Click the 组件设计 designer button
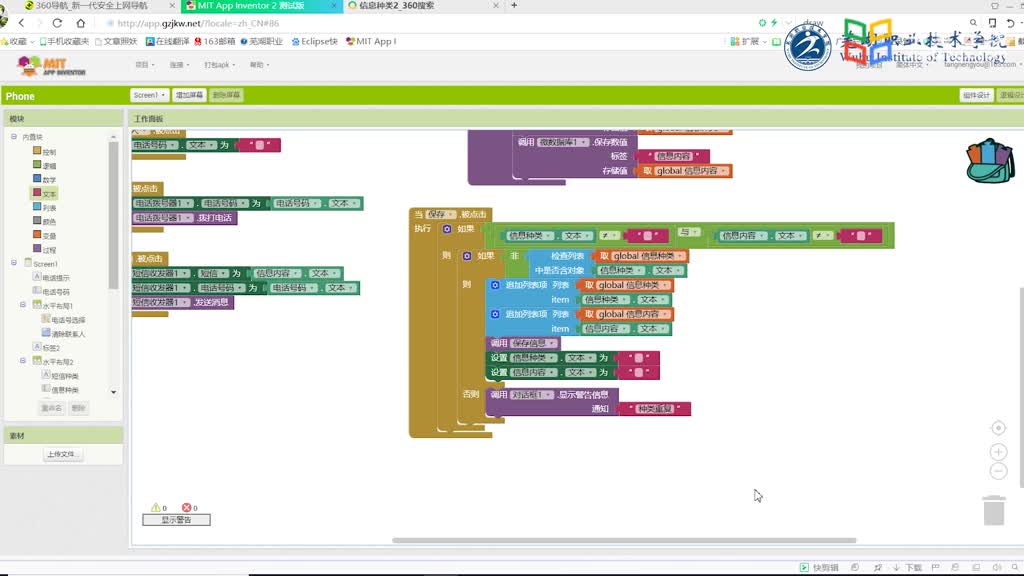Viewport: 1024px width, 576px height. (x=976, y=95)
